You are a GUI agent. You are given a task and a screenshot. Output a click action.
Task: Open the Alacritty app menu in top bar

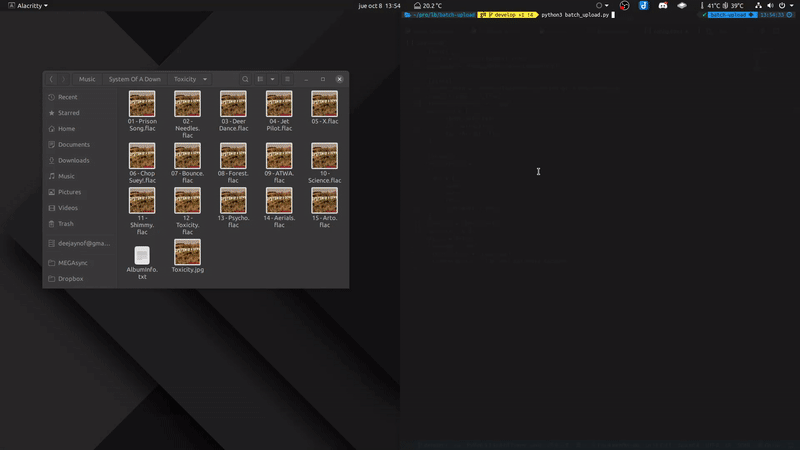[28, 6]
